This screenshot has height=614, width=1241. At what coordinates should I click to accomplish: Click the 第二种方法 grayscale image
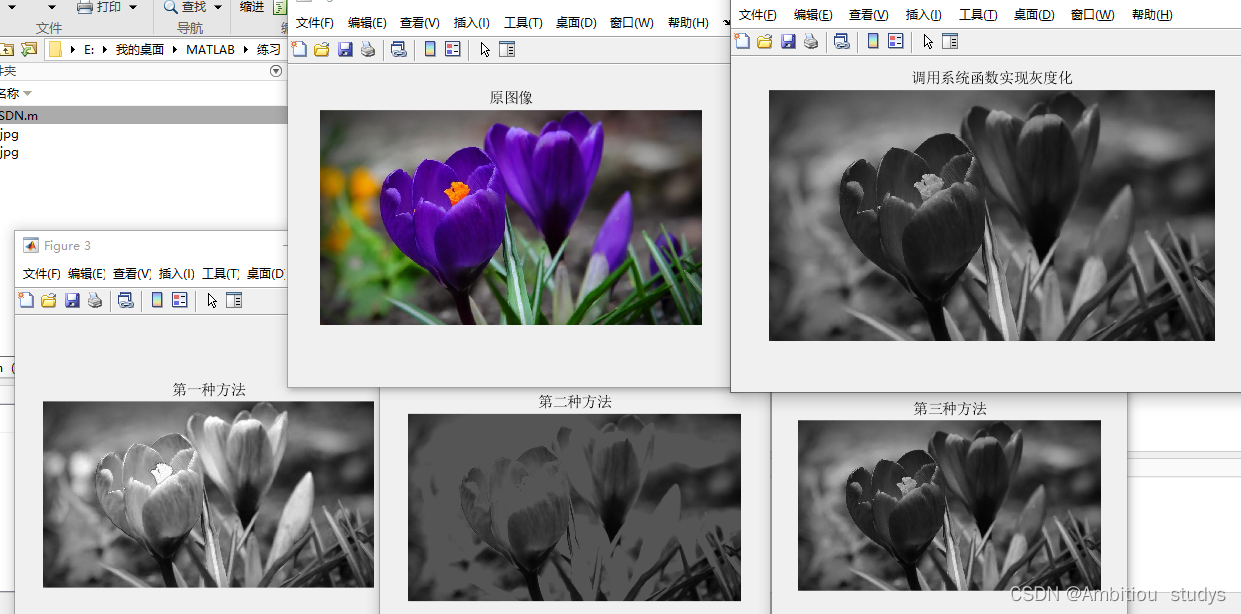[574, 507]
